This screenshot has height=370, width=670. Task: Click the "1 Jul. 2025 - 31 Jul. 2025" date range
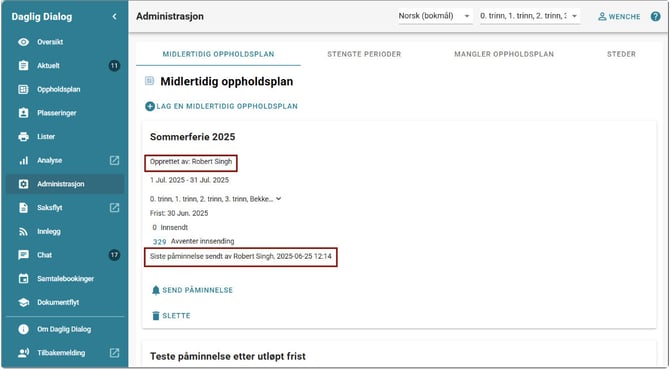click(x=189, y=180)
